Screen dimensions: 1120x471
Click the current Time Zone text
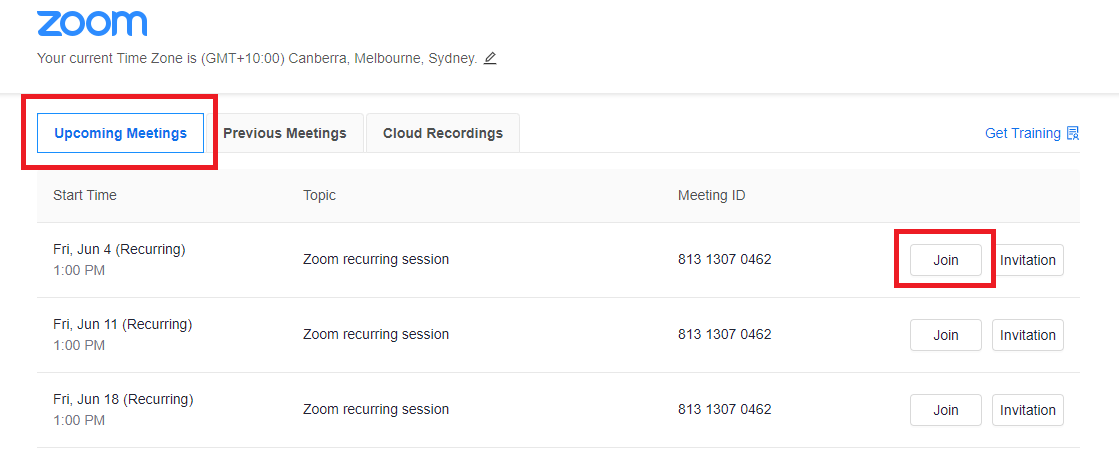click(257, 59)
